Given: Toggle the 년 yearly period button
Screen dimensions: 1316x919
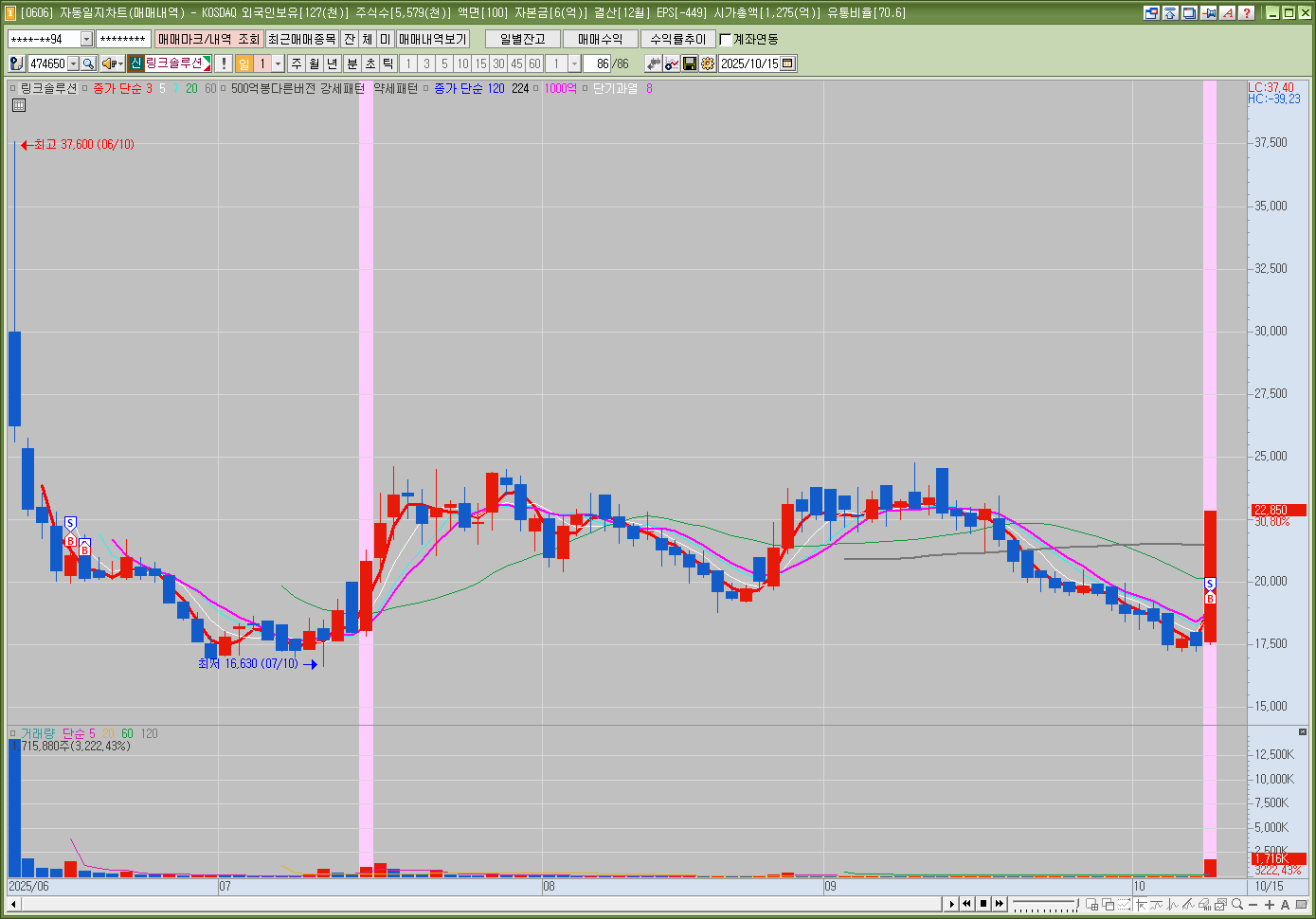Looking at the screenshot, I should point(333,63).
